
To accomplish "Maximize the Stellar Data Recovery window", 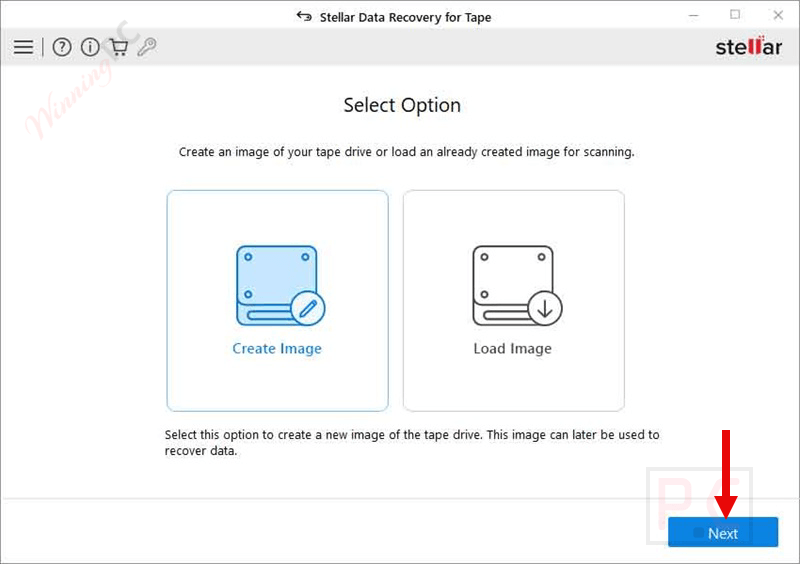I will pyautogui.click(x=735, y=15).
